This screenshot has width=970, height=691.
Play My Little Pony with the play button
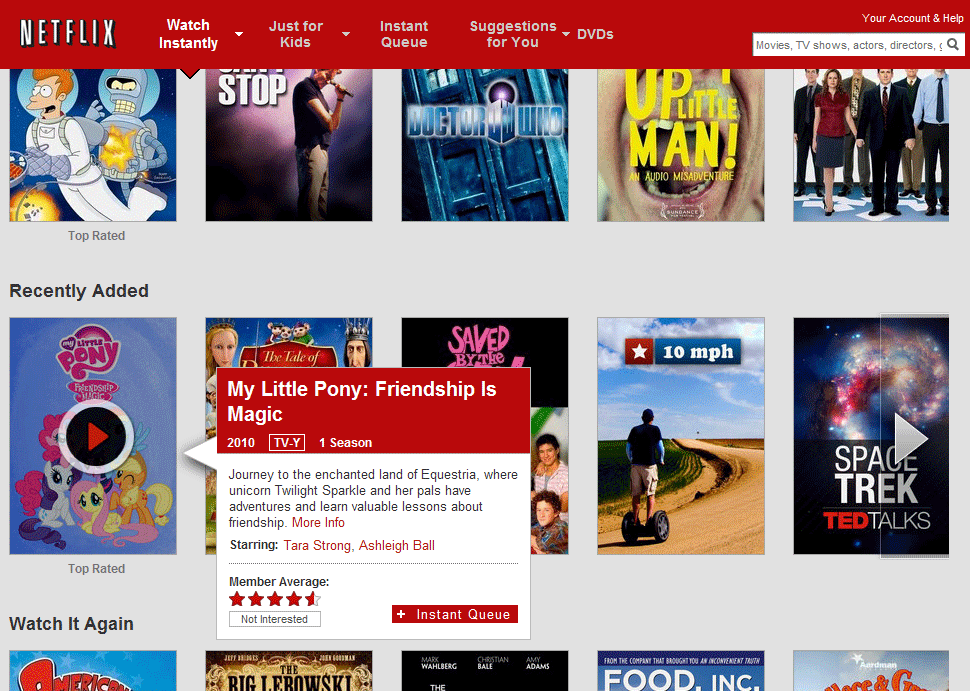coord(95,437)
